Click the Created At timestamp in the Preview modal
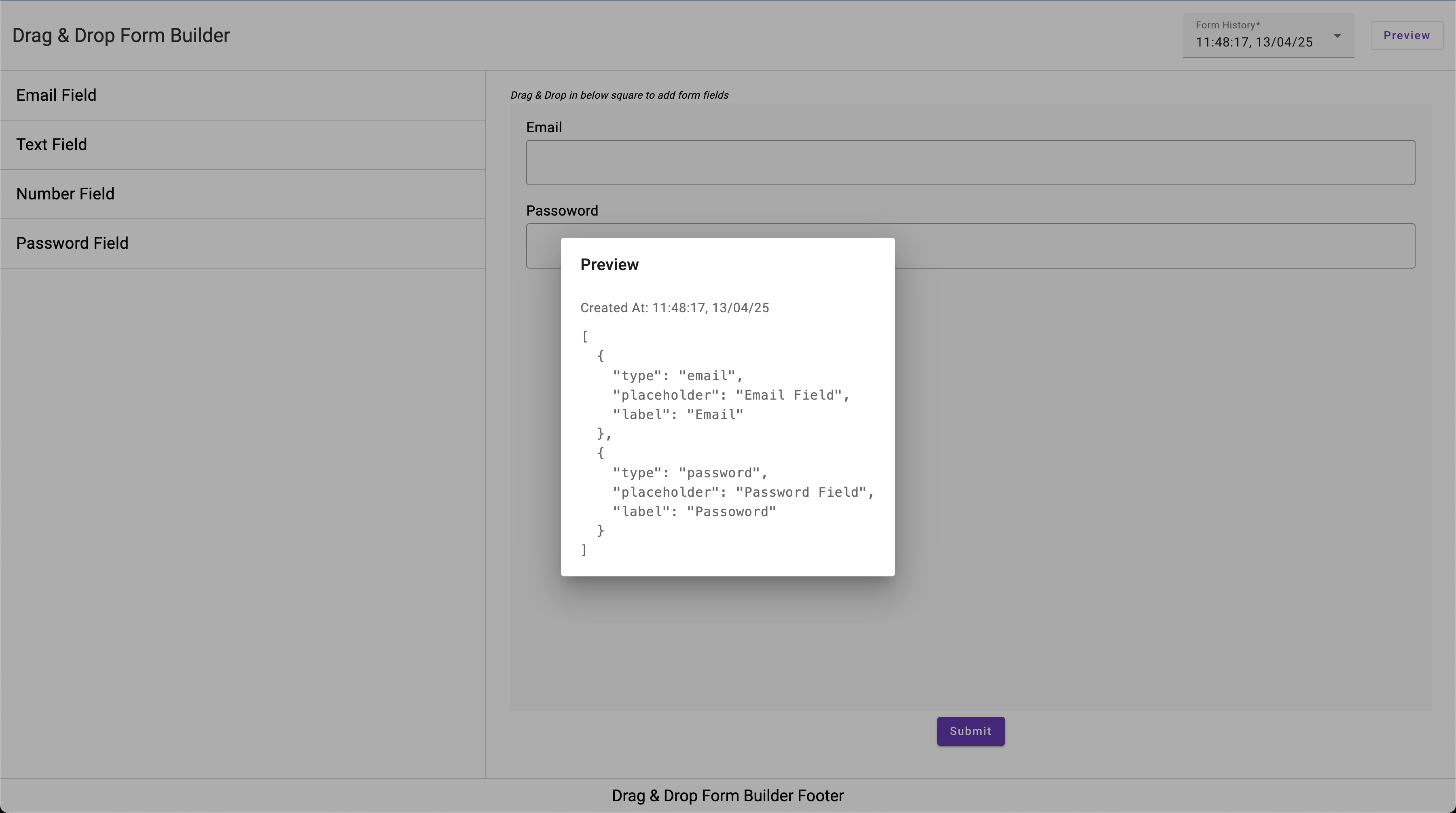Viewport: 1456px width, 813px height. (674, 307)
